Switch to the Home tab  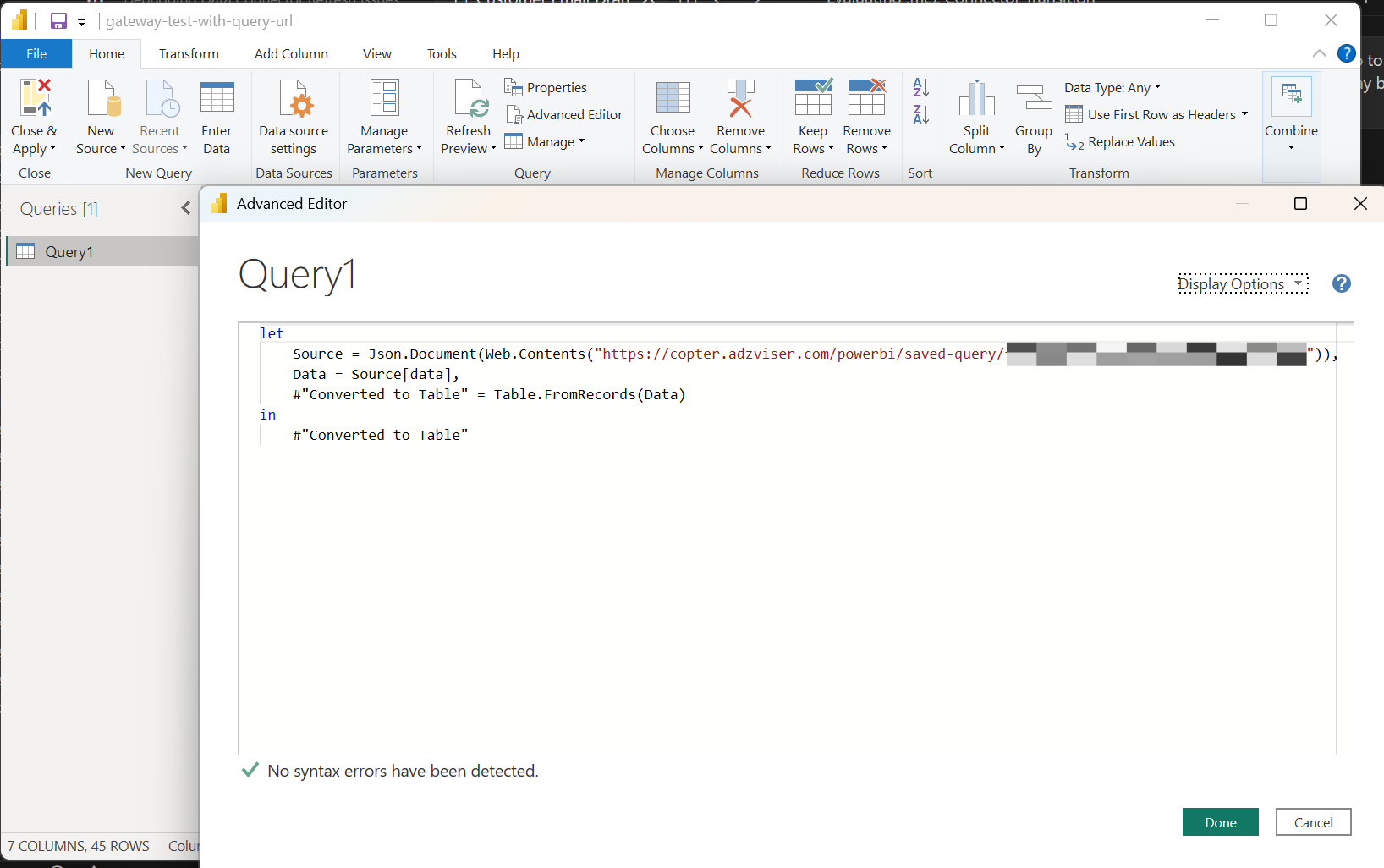pos(107,53)
